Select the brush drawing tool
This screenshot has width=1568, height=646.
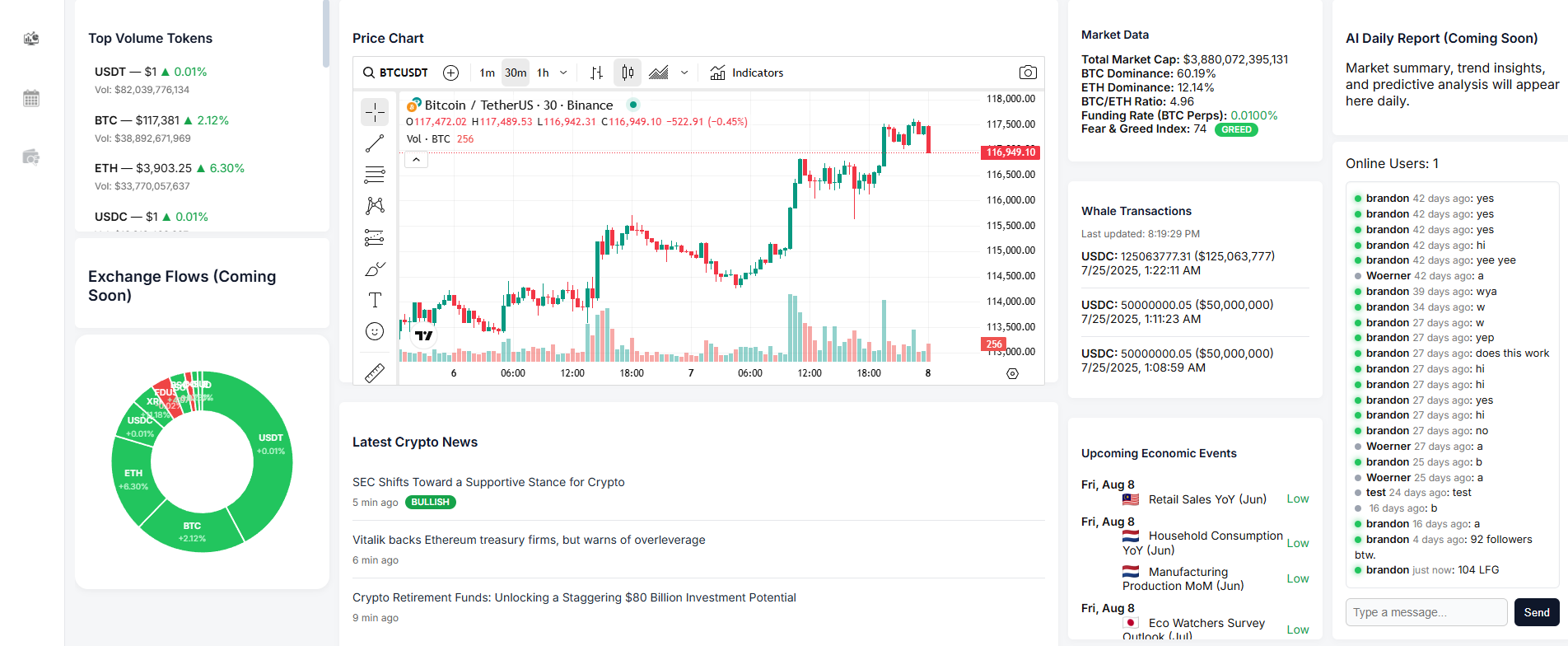(x=375, y=269)
